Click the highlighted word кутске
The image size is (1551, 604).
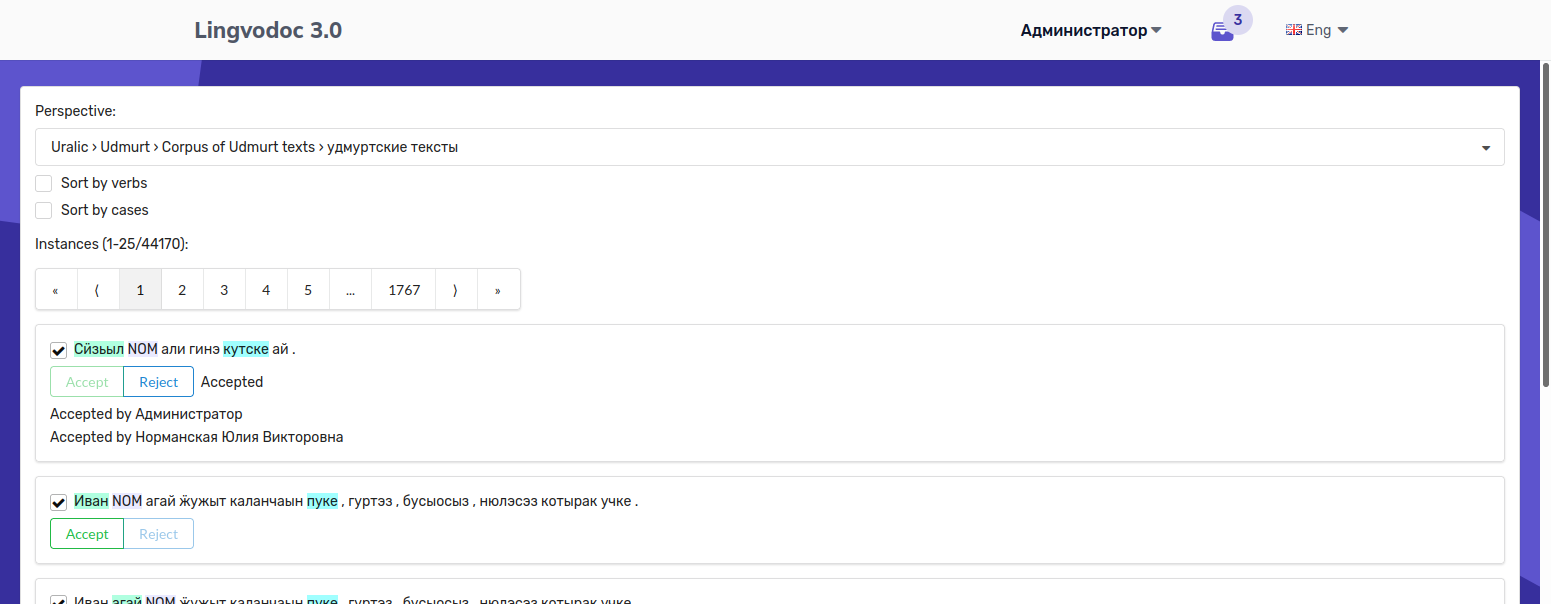point(245,348)
